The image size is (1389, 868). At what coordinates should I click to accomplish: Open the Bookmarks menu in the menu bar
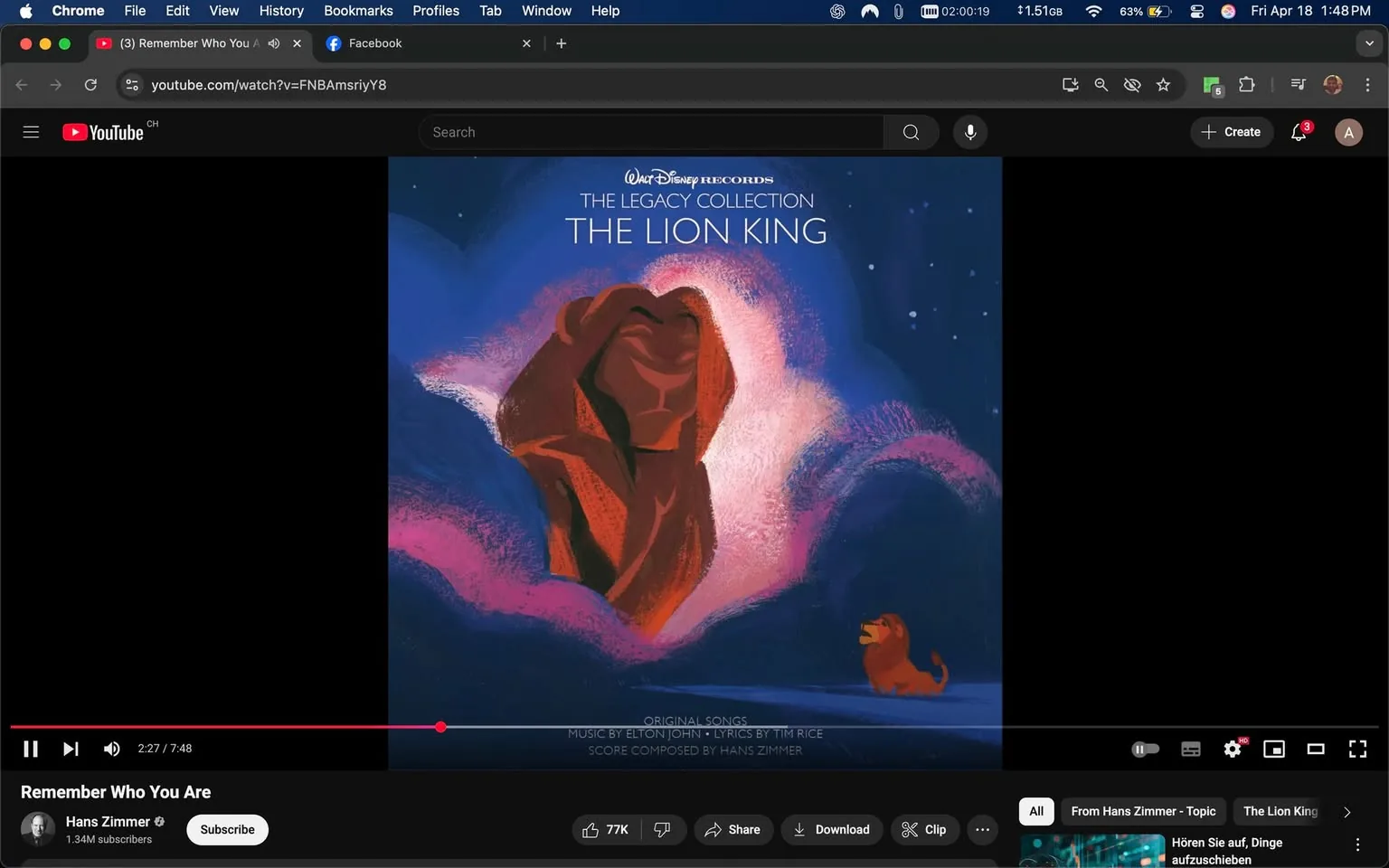coord(358,11)
